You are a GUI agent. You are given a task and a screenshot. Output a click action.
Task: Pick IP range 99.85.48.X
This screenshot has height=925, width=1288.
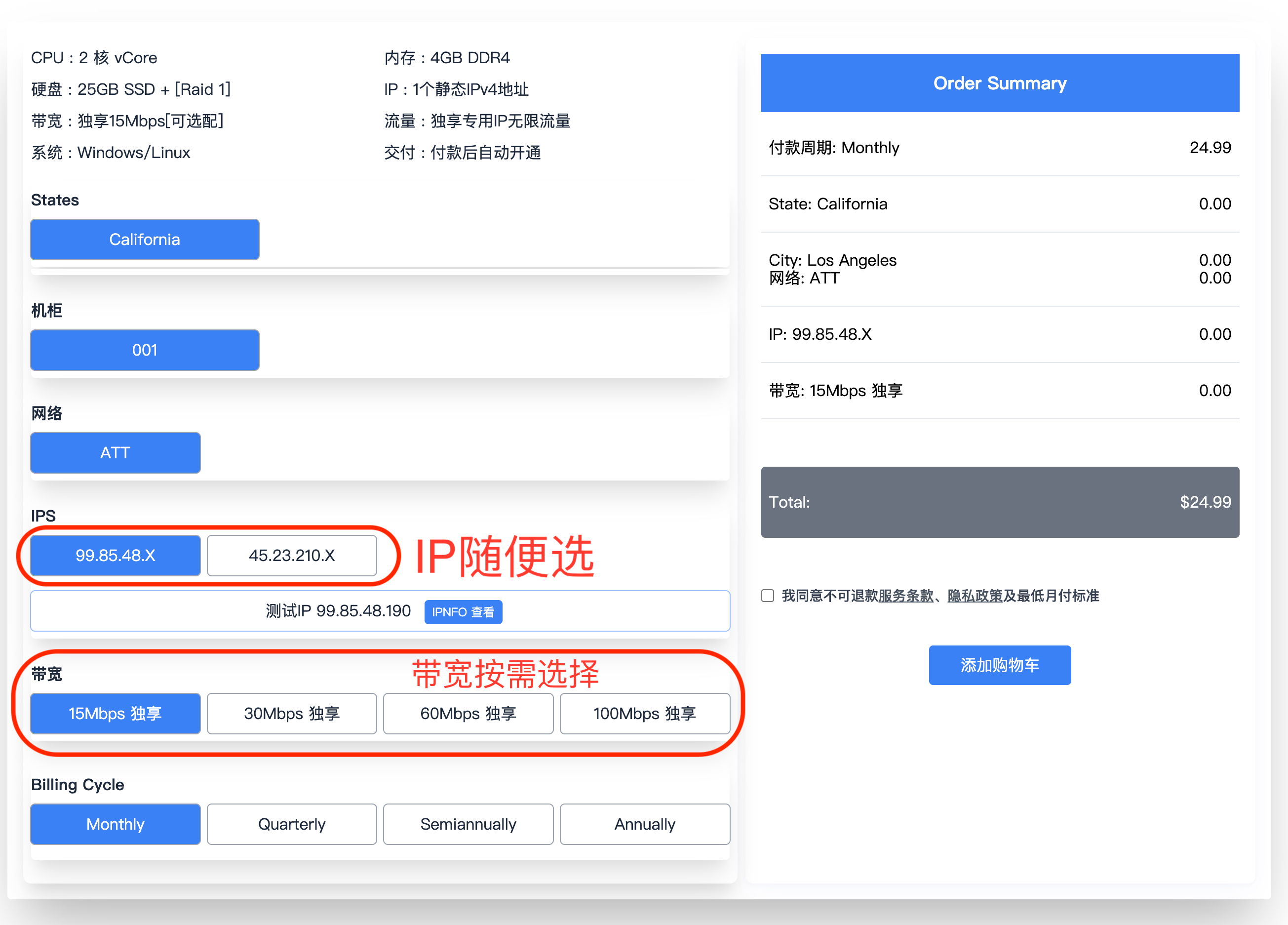coord(116,556)
